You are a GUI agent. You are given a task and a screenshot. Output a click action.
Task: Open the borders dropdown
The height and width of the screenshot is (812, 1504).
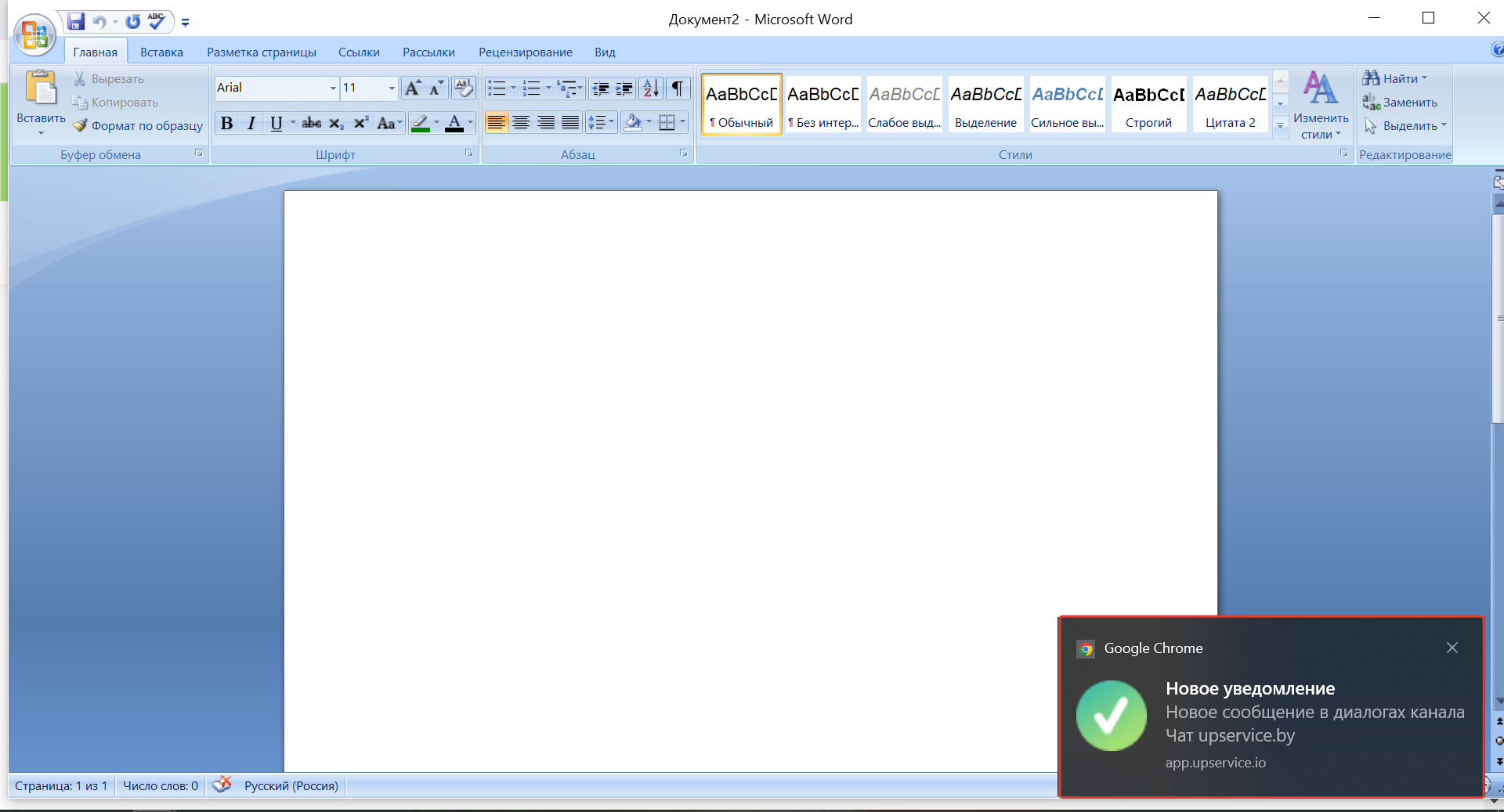(683, 123)
